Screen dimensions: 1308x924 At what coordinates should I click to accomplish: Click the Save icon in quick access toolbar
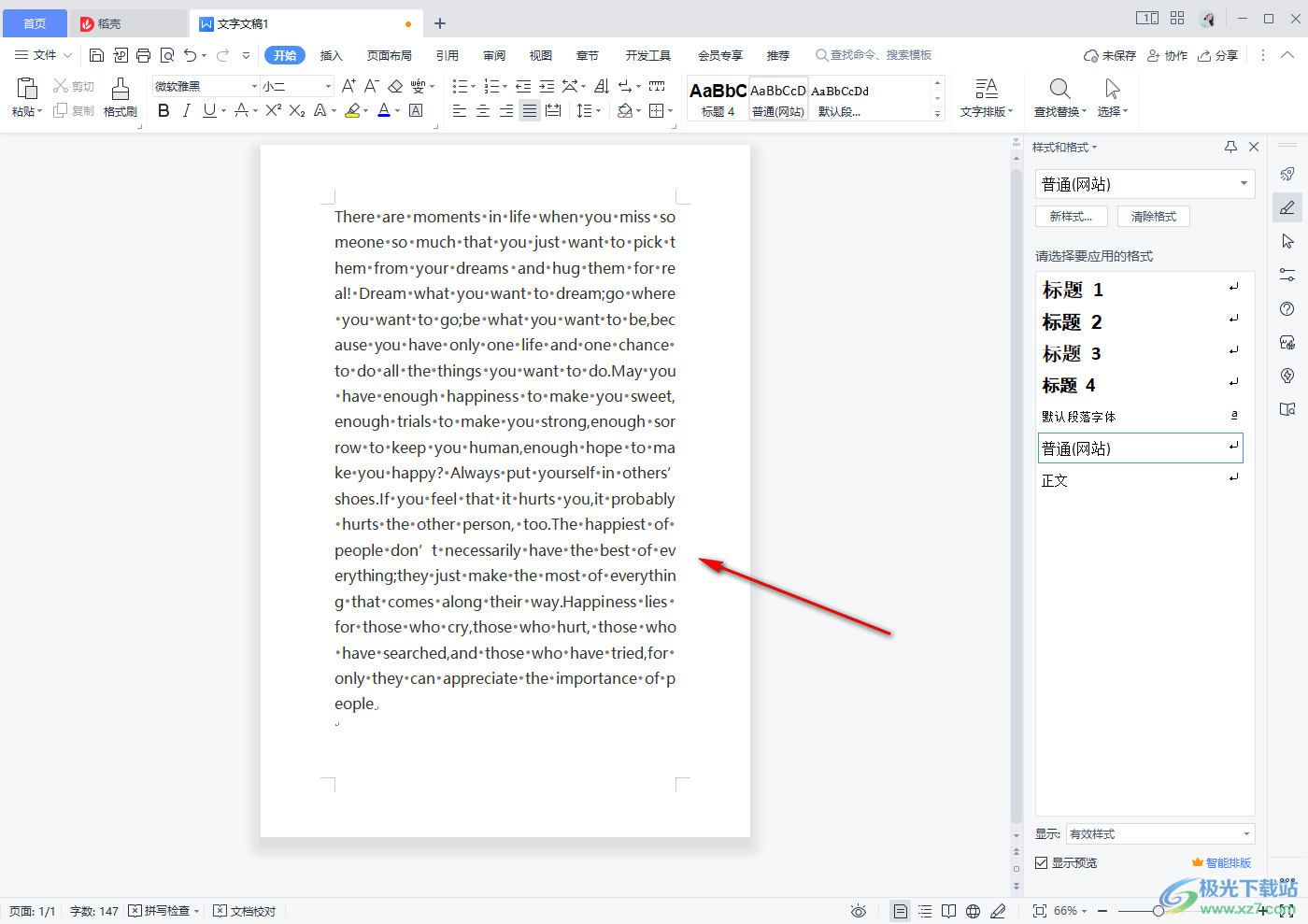[x=96, y=55]
